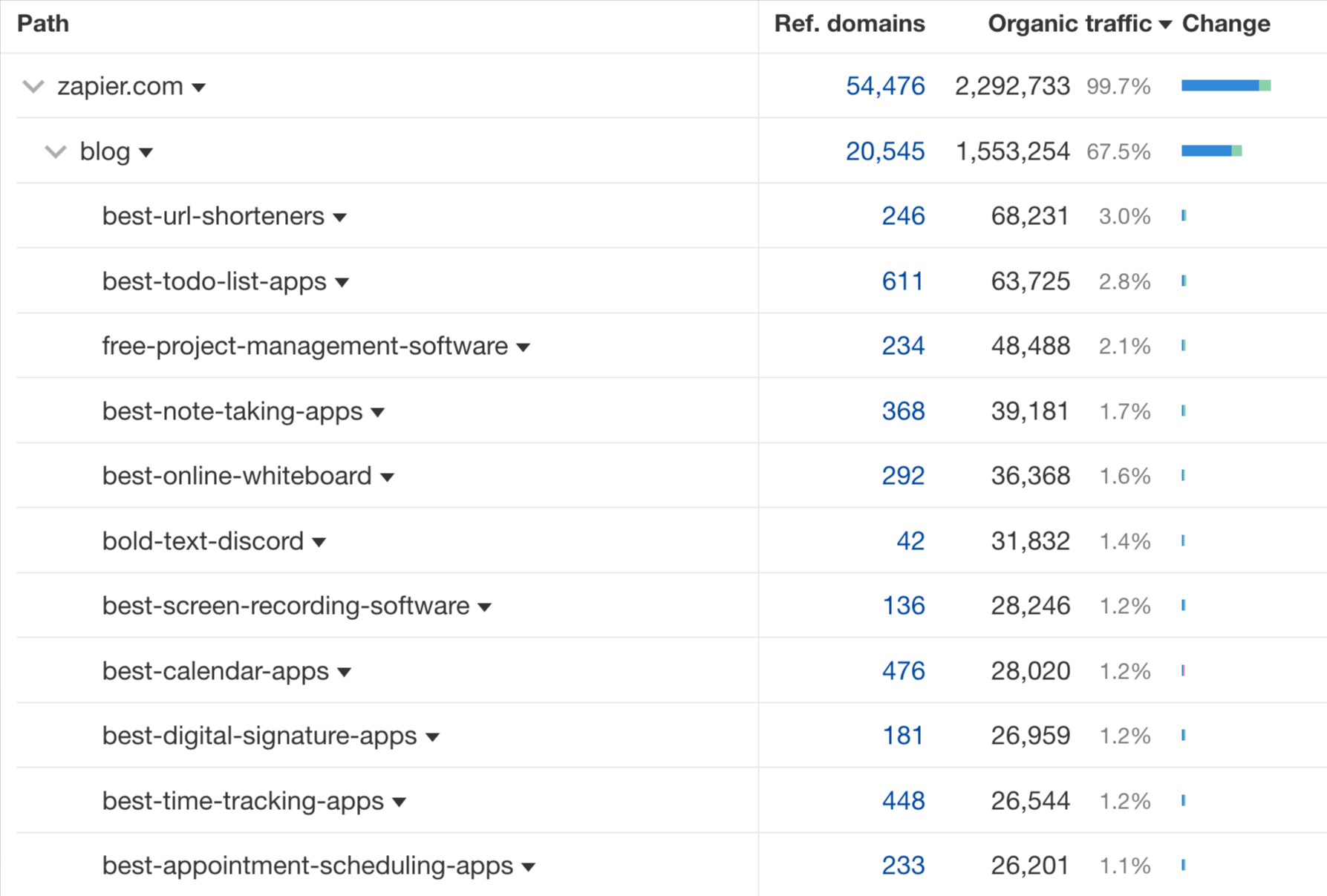Click the Change bar for best-calendar-apps
The image size is (1327, 896).
tap(1184, 670)
